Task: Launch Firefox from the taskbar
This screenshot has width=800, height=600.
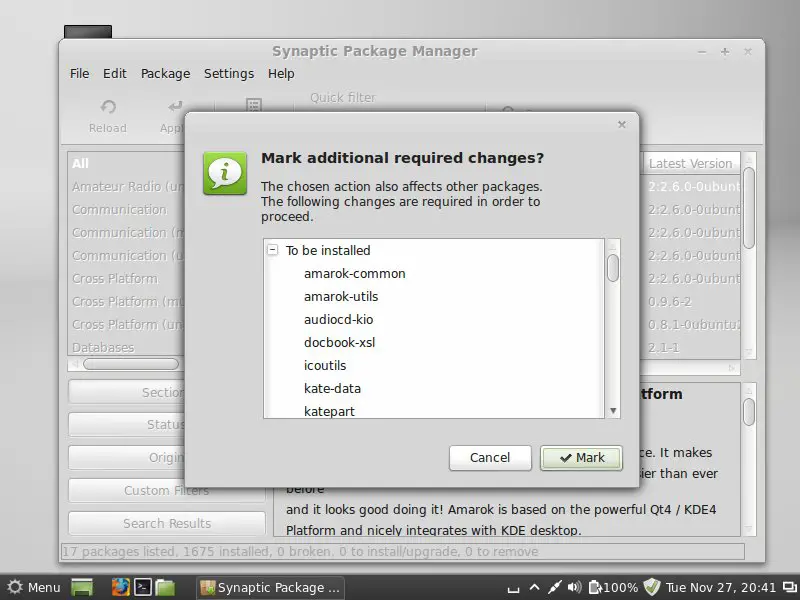Action: pyautogui.click(x=120, y=587)
